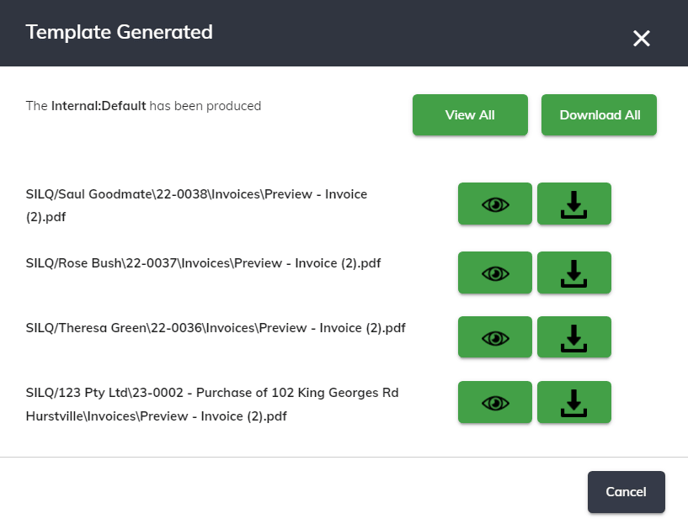Select the 123 Pty Ltd invoice file path
The width and height of the screenshot is (688, 524).
point(212,404)
